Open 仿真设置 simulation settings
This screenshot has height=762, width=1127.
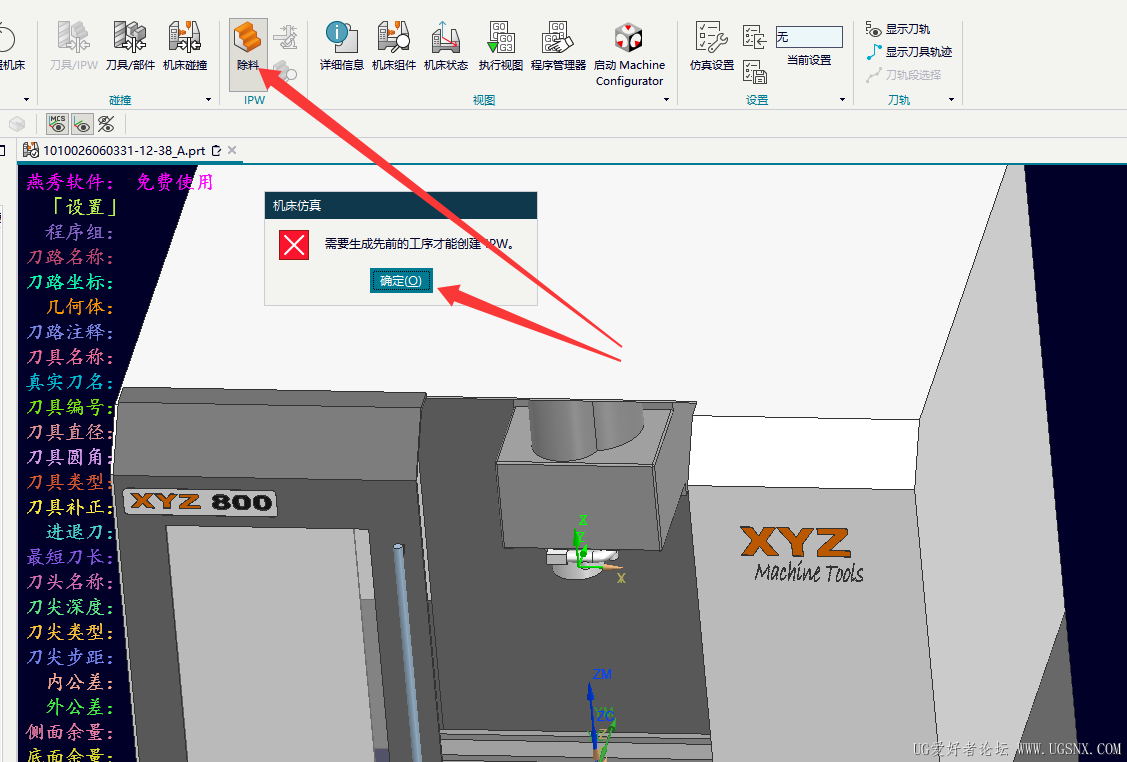tap(712, 47)
